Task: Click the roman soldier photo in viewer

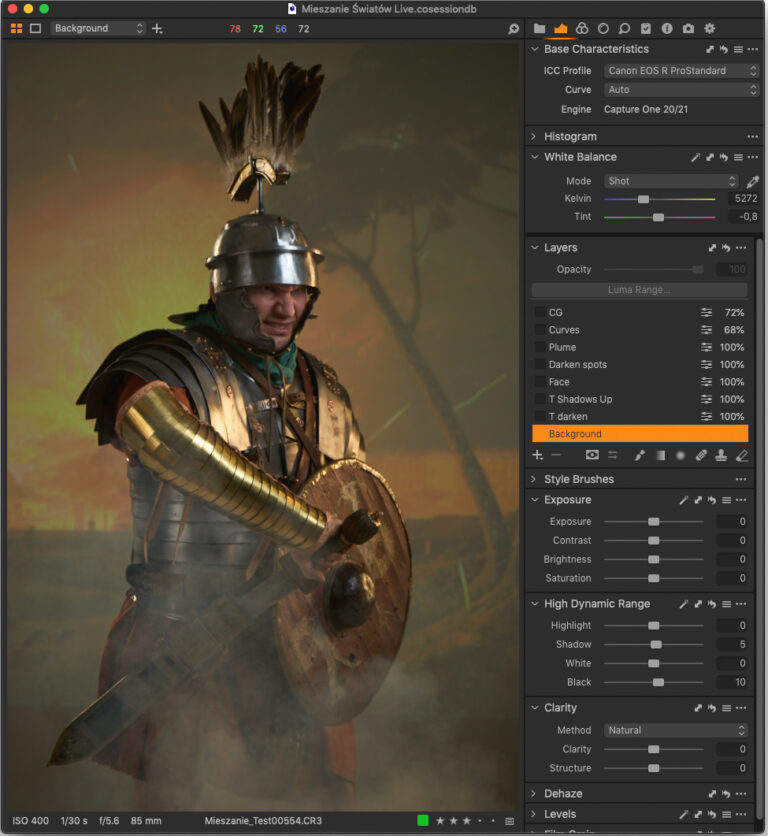Action: point(262,427)
